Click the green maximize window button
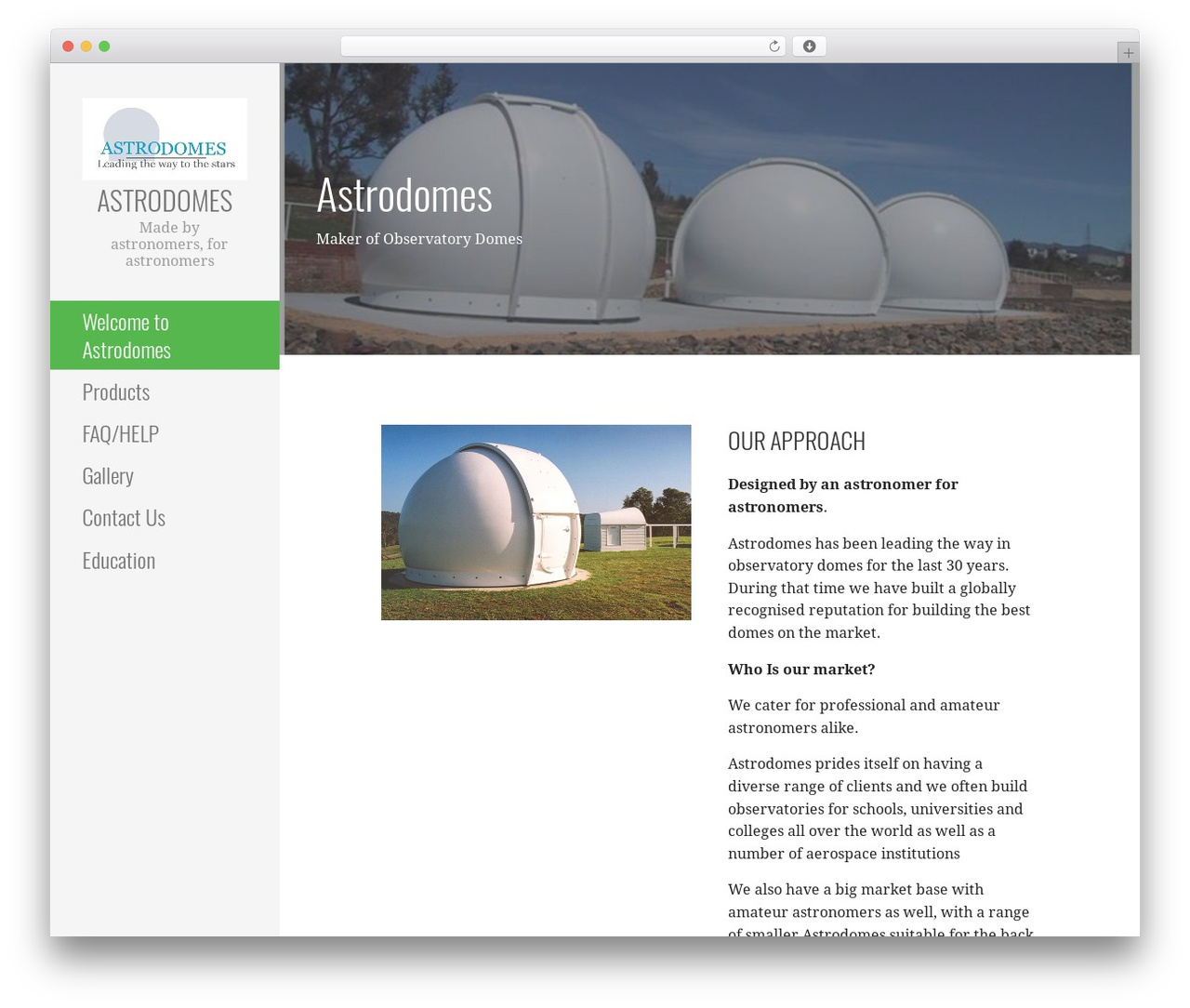The width and height of the screenshot is (1190, 1008). coord(104,46)
